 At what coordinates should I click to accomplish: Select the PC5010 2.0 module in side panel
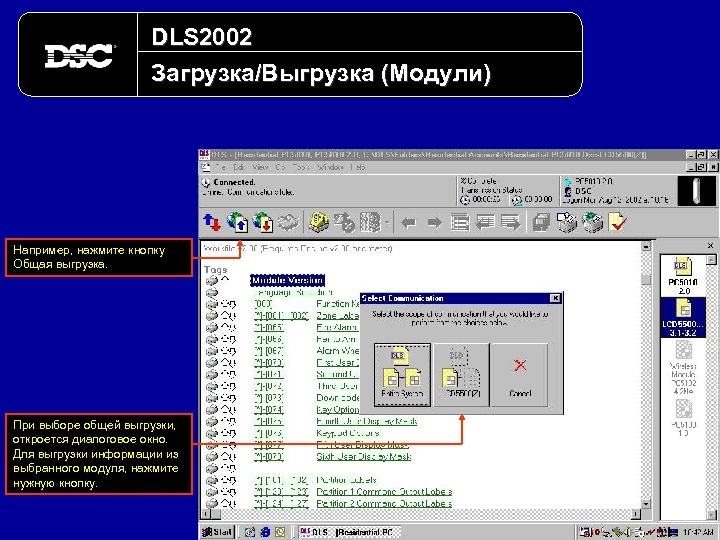click(683, 276)
